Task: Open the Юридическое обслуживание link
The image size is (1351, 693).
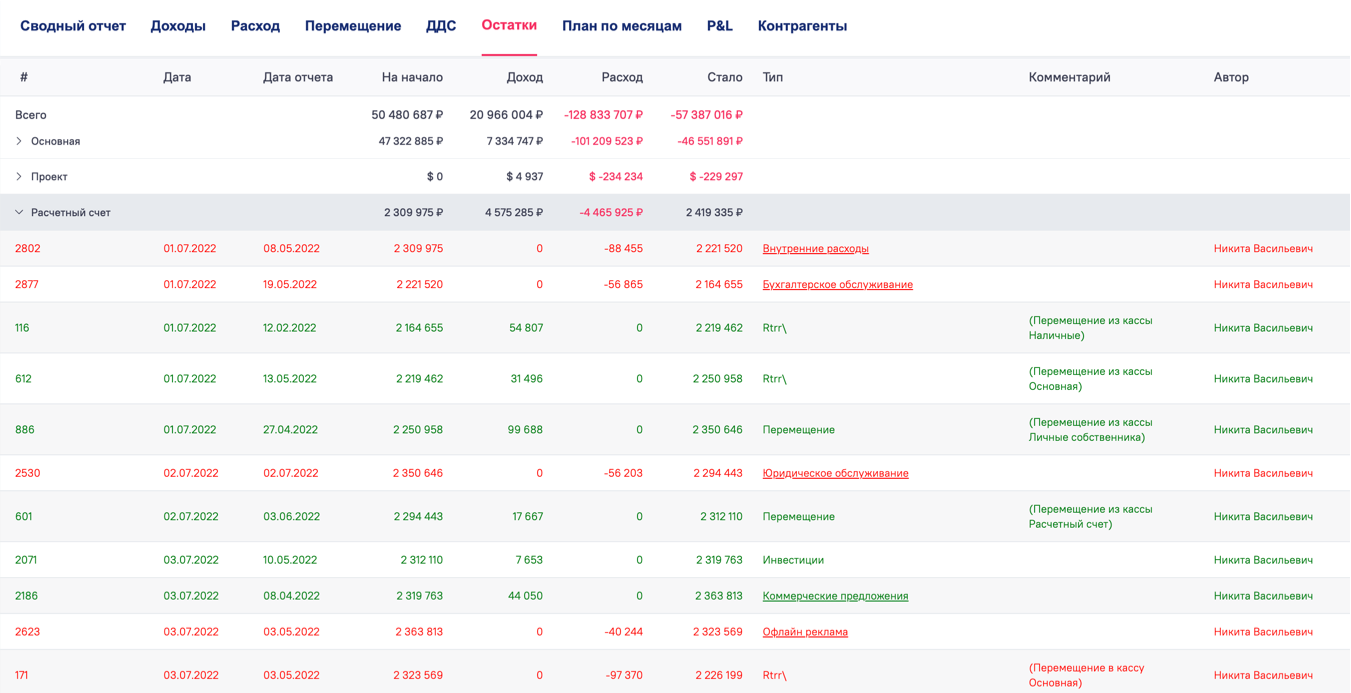Action: tap(835, 473)
